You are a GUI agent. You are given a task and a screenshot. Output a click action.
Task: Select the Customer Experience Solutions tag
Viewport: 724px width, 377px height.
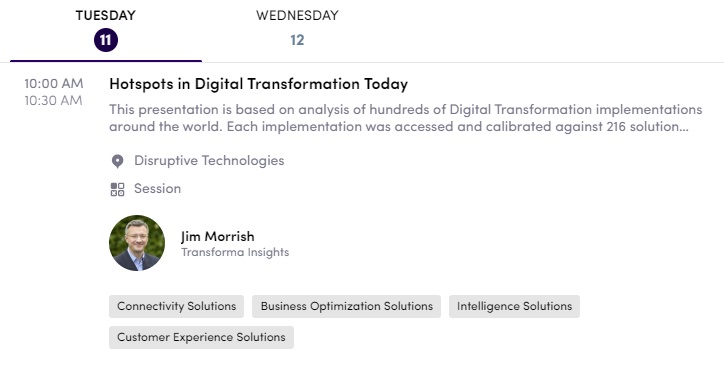[x=201, y=337]
